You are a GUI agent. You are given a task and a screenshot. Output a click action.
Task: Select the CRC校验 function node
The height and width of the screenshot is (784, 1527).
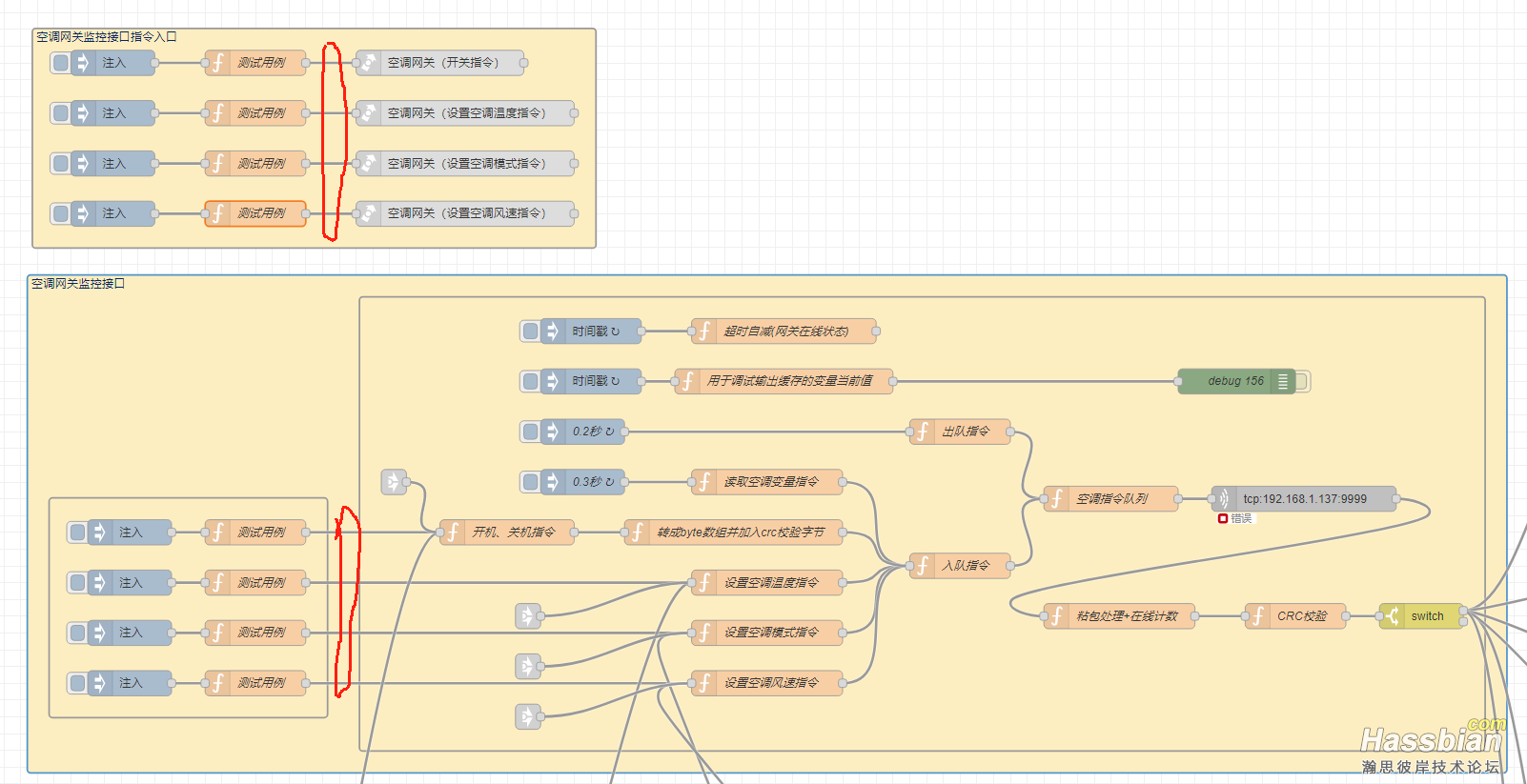1295,616
